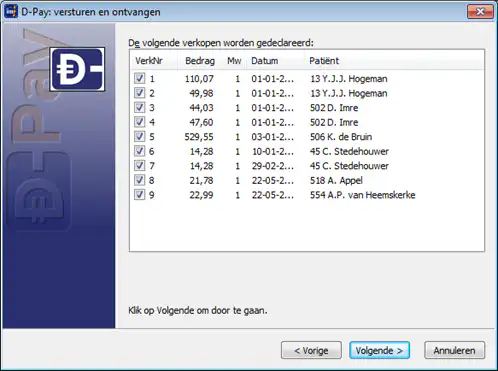The width and height of the screenshot is (498, 371).
Task: Sort by the Bedrag column header
Action: (200, 61)
